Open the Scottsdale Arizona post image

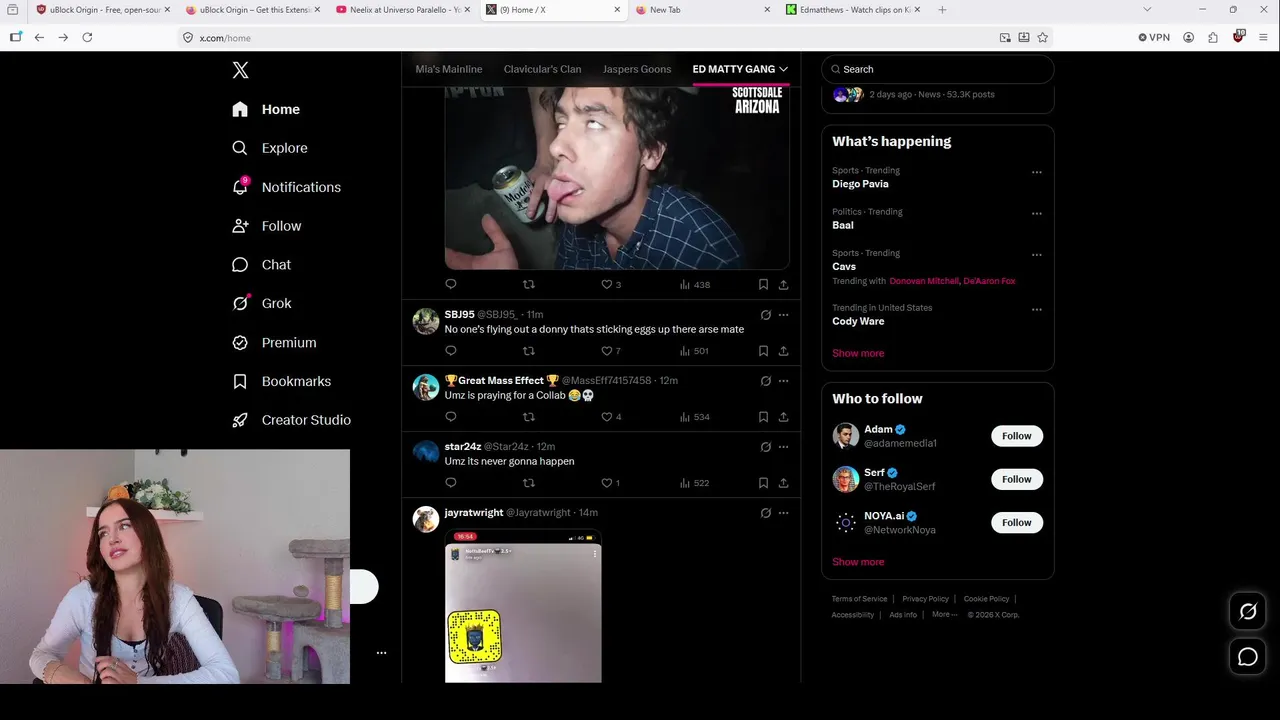coord(617,178)
